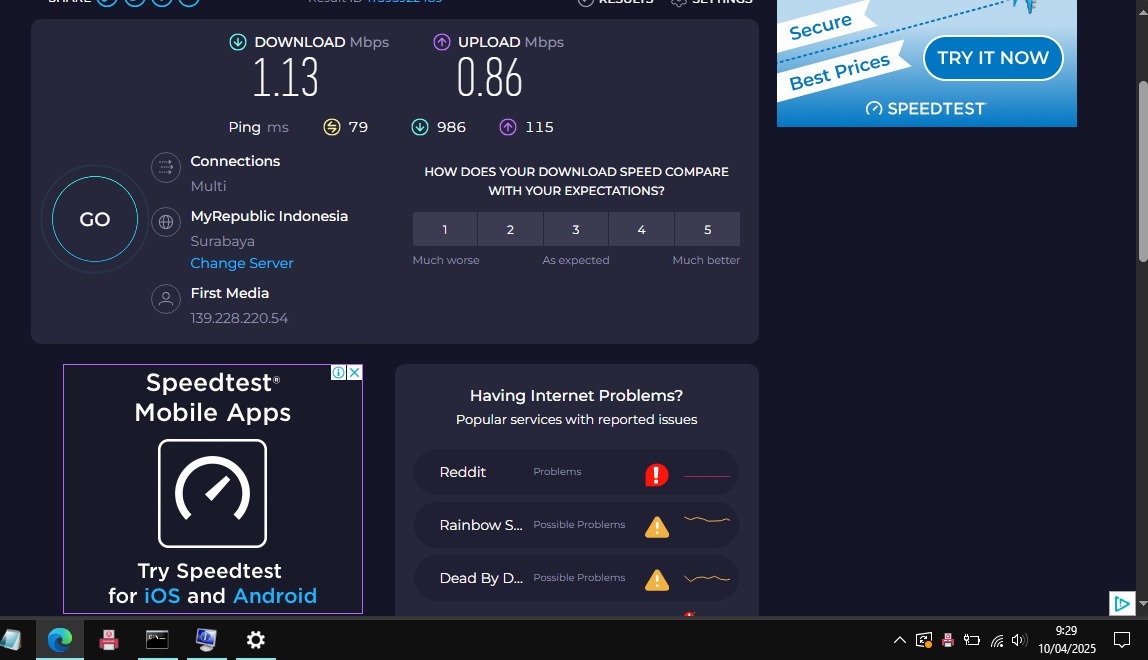Click the scrollbar down arrow
This screenshot has width=1148, height=660.
click(x=1143, y=604)
